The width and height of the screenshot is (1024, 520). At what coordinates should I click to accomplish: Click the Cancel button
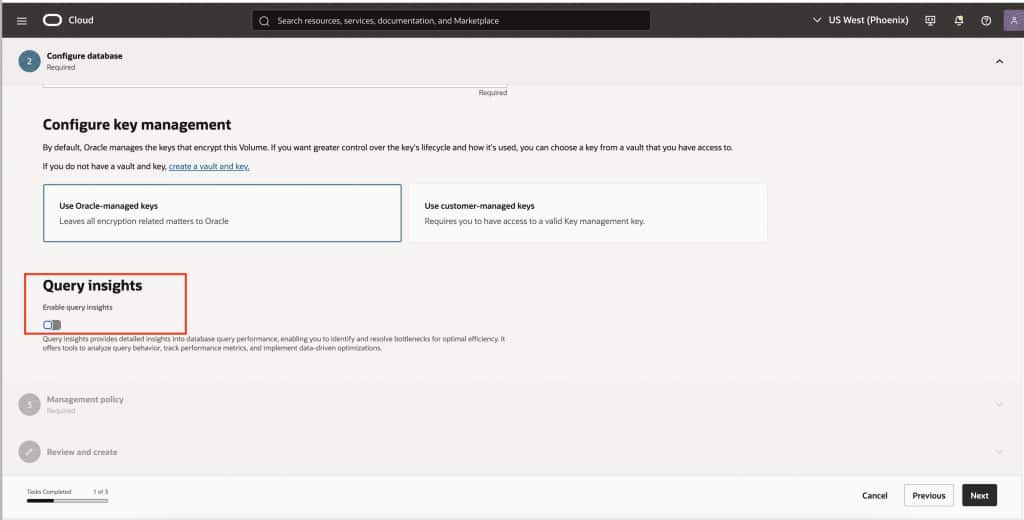(x=874, y=496)
